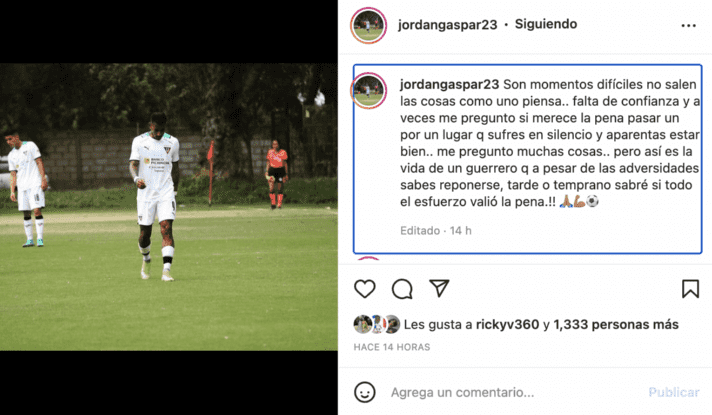
Task: View the 1,333 personas más likes list
Action: 616,325
